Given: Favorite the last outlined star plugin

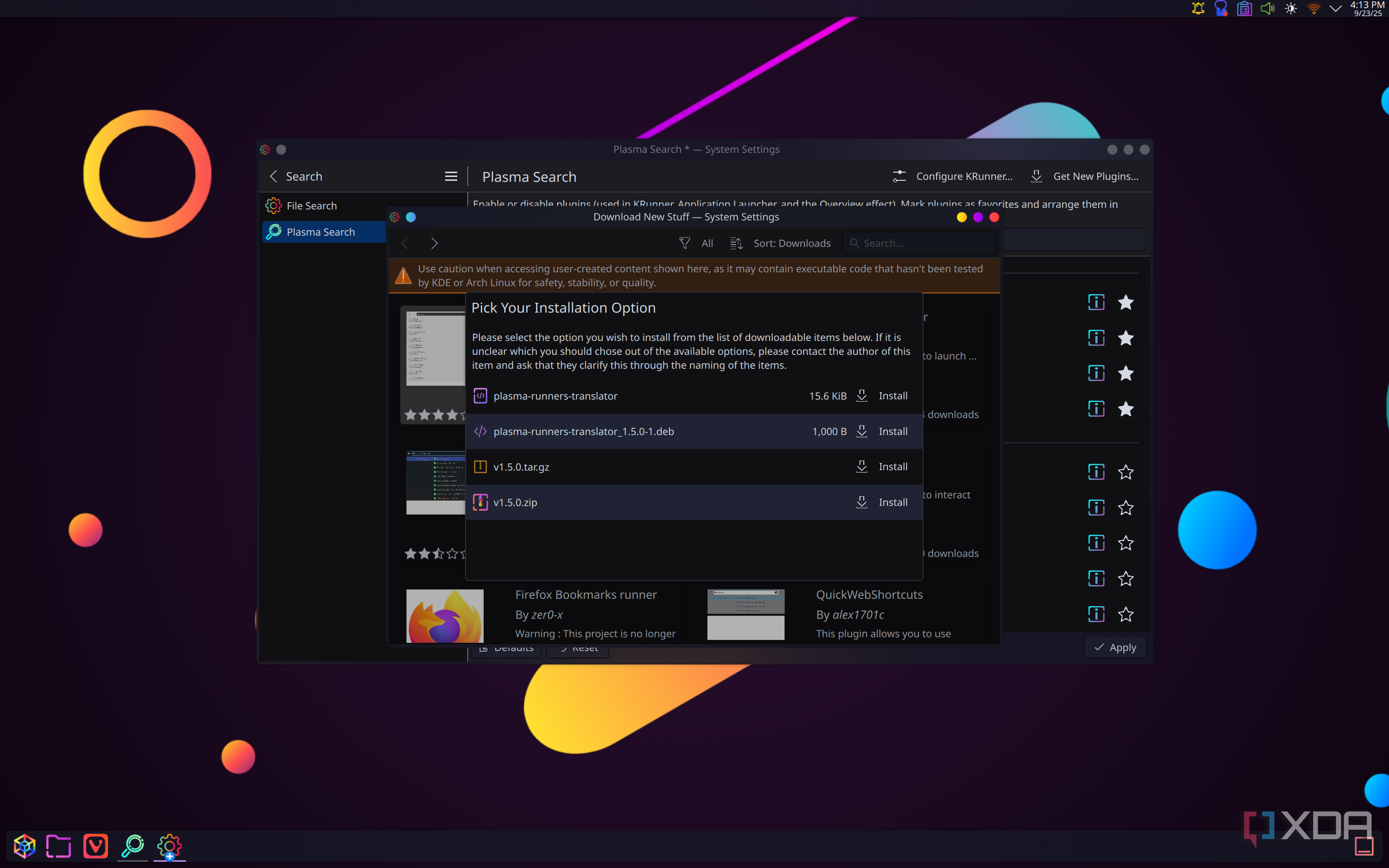Looking at the screenshot, I should coord(1126,614).
